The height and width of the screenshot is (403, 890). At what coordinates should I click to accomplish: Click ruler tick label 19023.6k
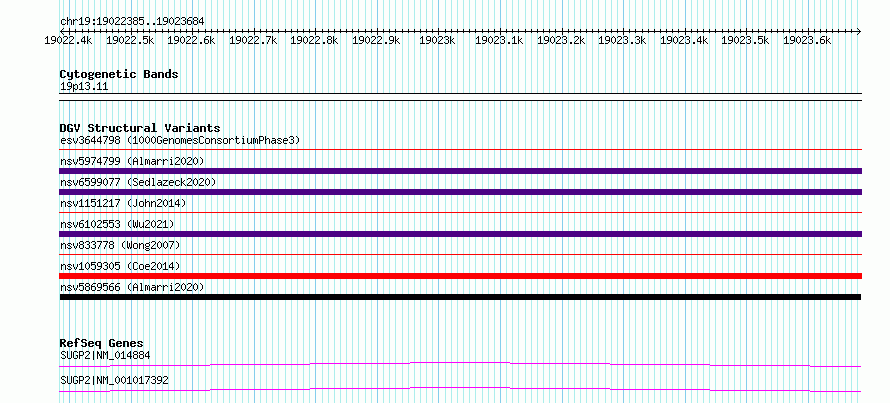pyautogui.click(x=807, y=40)
